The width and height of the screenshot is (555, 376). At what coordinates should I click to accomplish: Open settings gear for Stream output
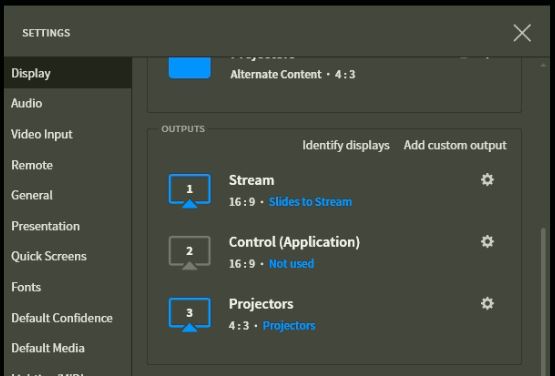(487, 180)
